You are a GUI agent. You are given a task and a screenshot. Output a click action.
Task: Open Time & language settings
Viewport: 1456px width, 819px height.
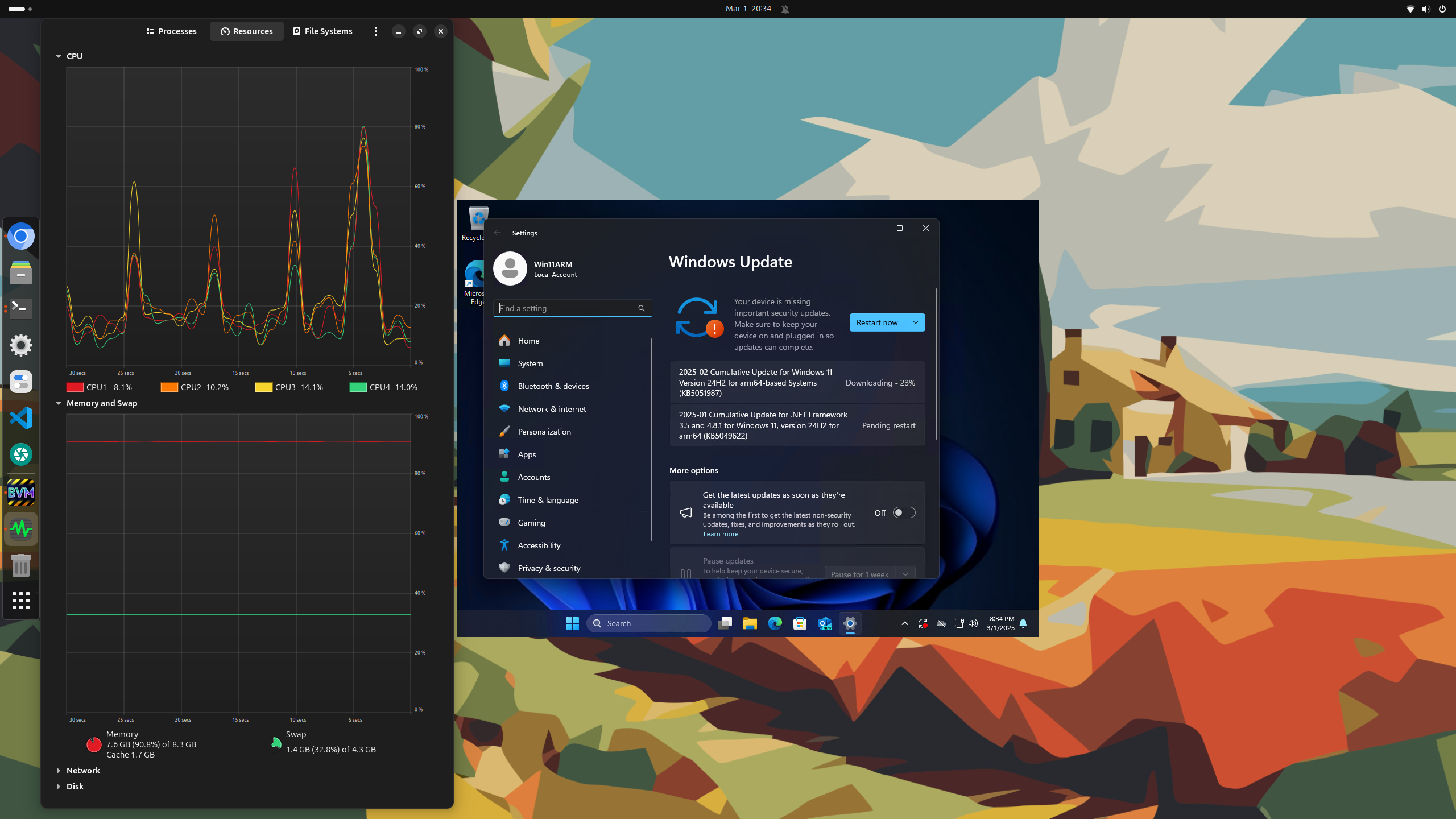coord(572,500)
